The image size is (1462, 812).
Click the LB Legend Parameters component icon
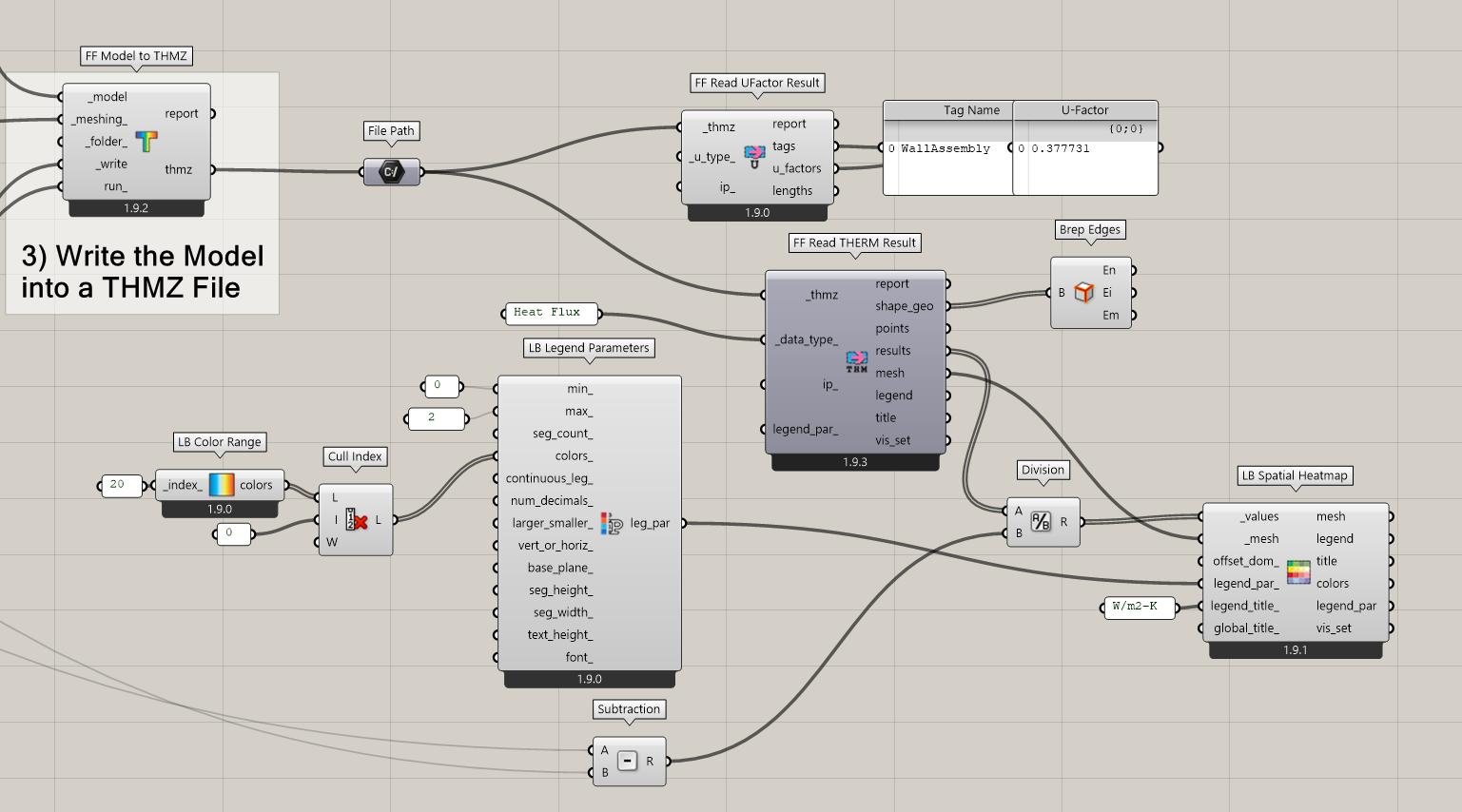[612, 523]
